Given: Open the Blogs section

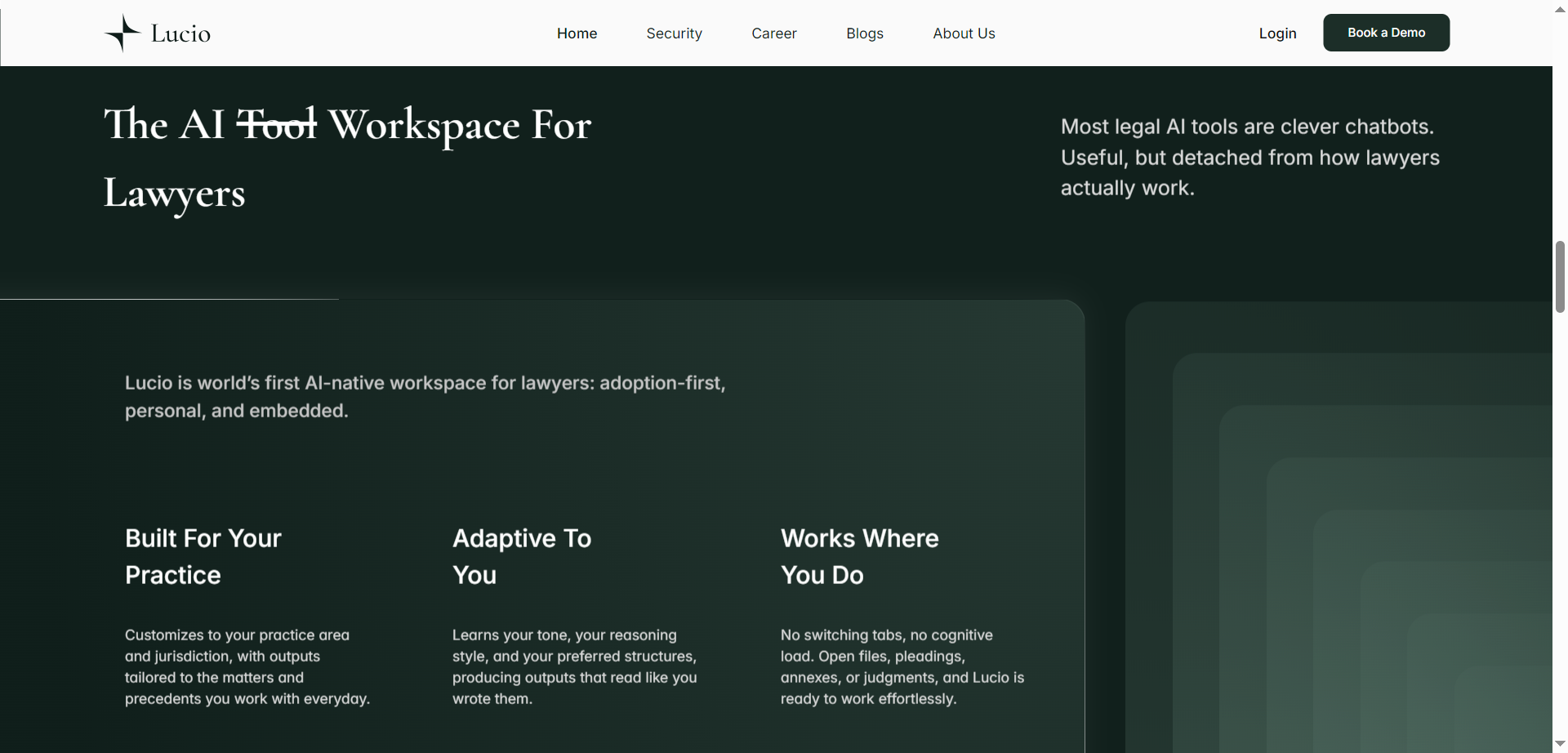Looking at the screenshot, I should coord(864,33).
